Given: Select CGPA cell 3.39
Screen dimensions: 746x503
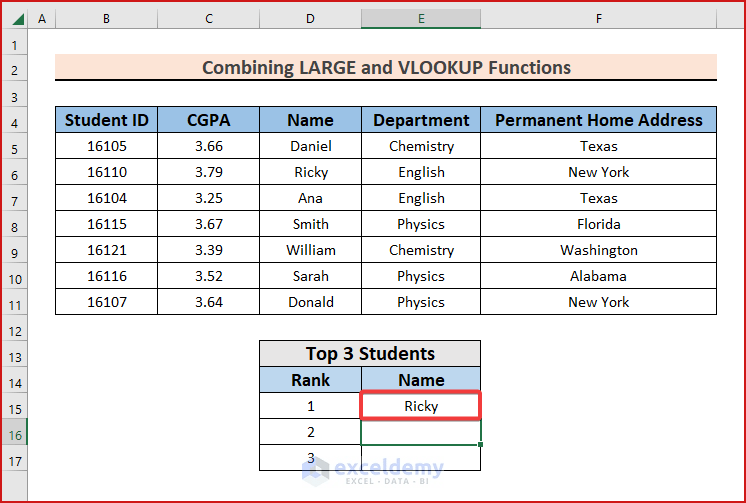Looking at the screenshot, I should [208, 250].
